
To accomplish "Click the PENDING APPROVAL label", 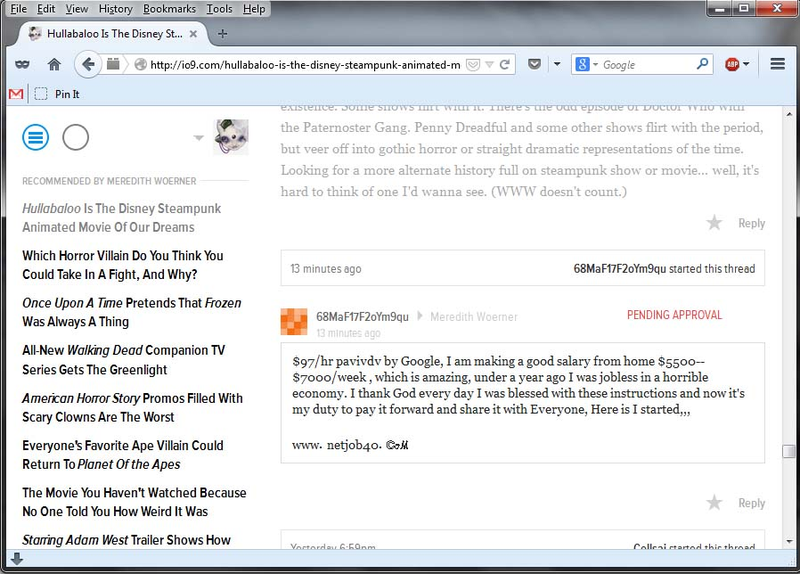I will click(674, 315).
